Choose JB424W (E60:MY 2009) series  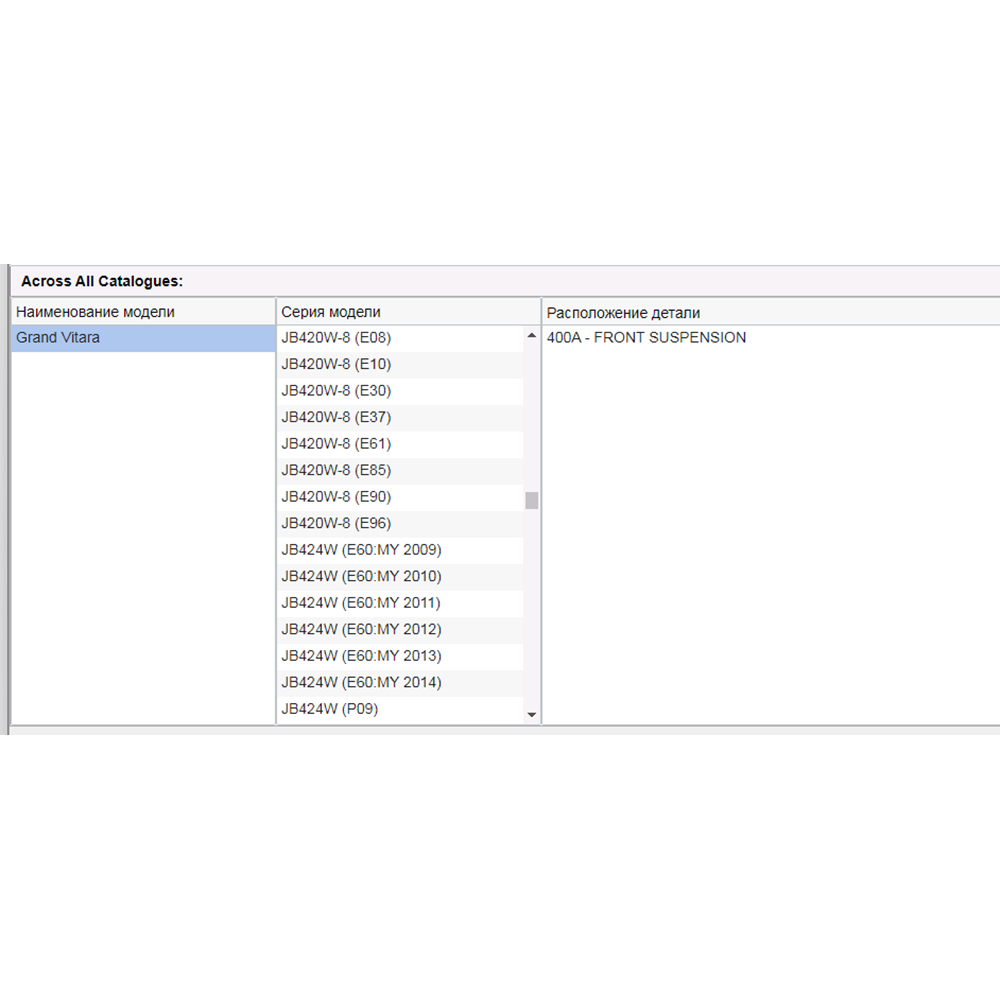coord(361,550)
